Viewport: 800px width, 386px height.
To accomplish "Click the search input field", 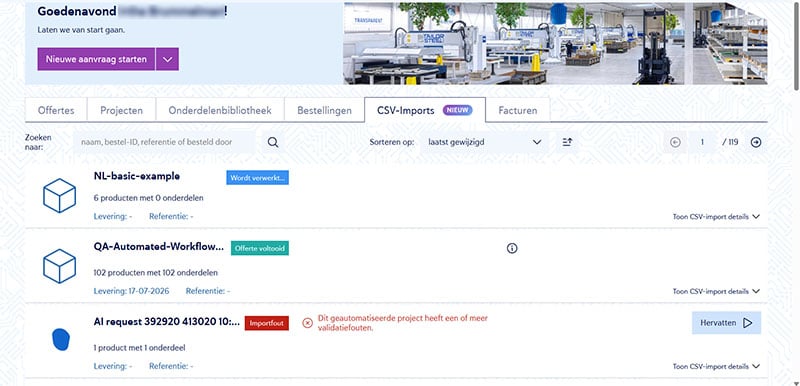I will click(164, 142).
